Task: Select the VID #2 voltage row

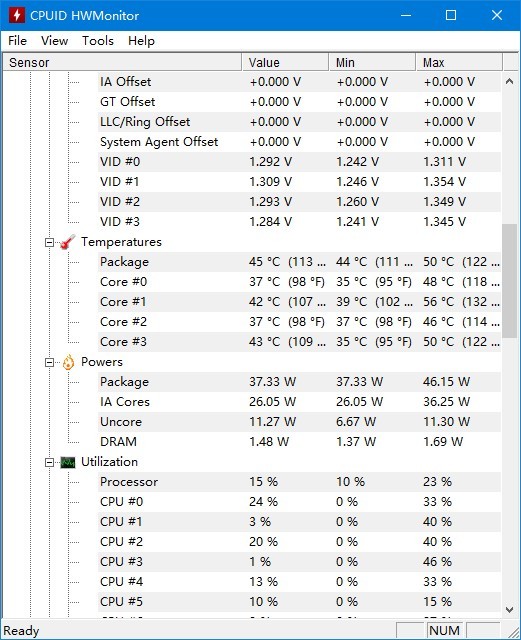Action: point(299,202)
